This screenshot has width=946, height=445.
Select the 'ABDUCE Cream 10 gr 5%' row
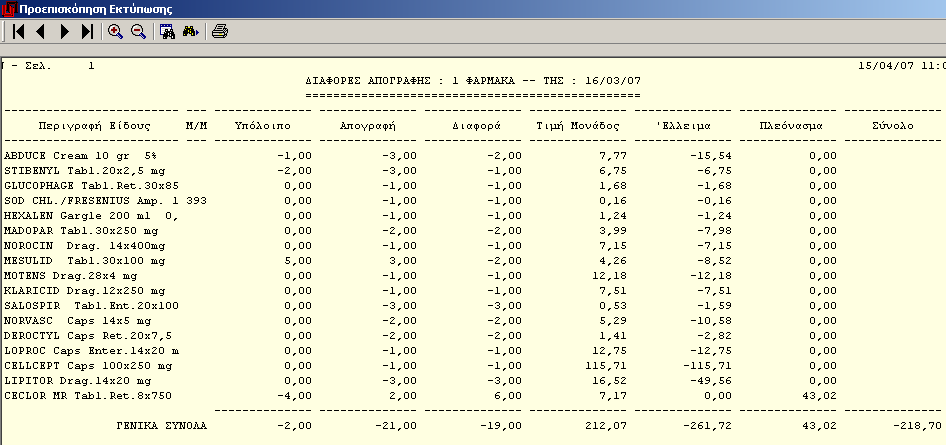coord(421,156)
